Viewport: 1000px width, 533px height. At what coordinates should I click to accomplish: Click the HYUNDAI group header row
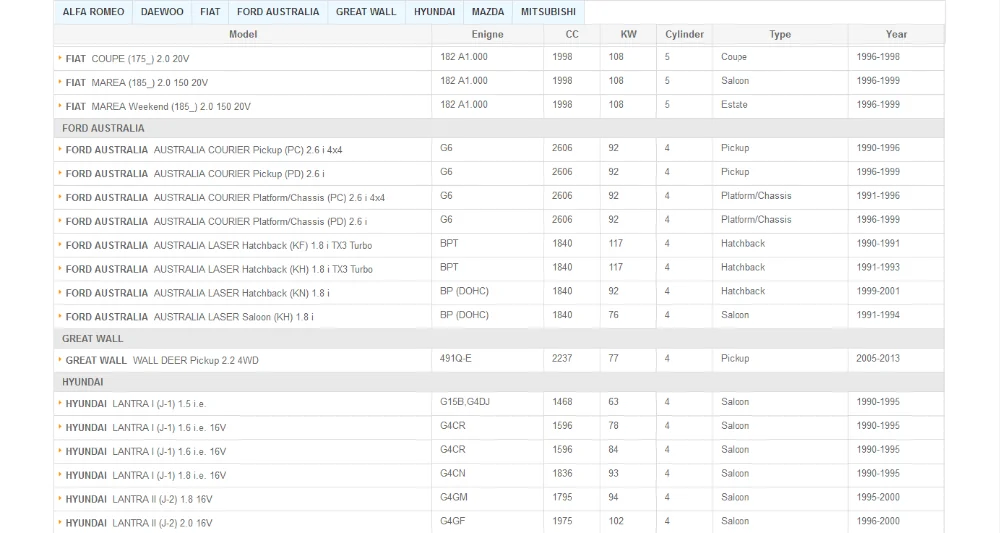pyautogui.click(x=499, y=382)
